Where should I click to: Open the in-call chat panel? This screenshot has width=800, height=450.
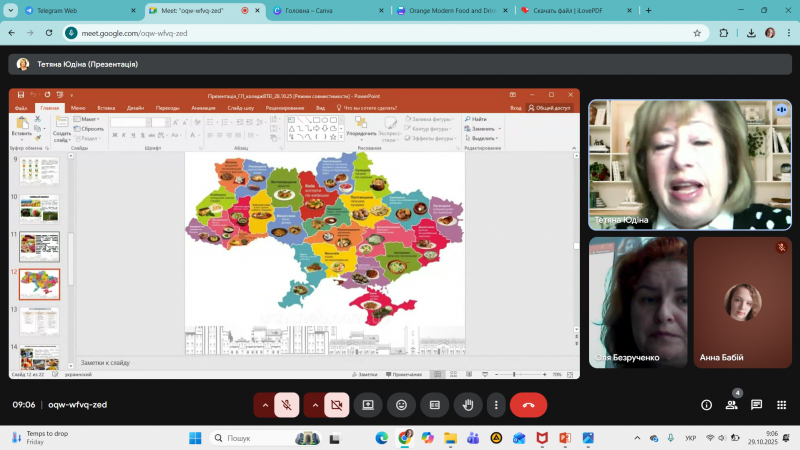(x=756, y=405)
